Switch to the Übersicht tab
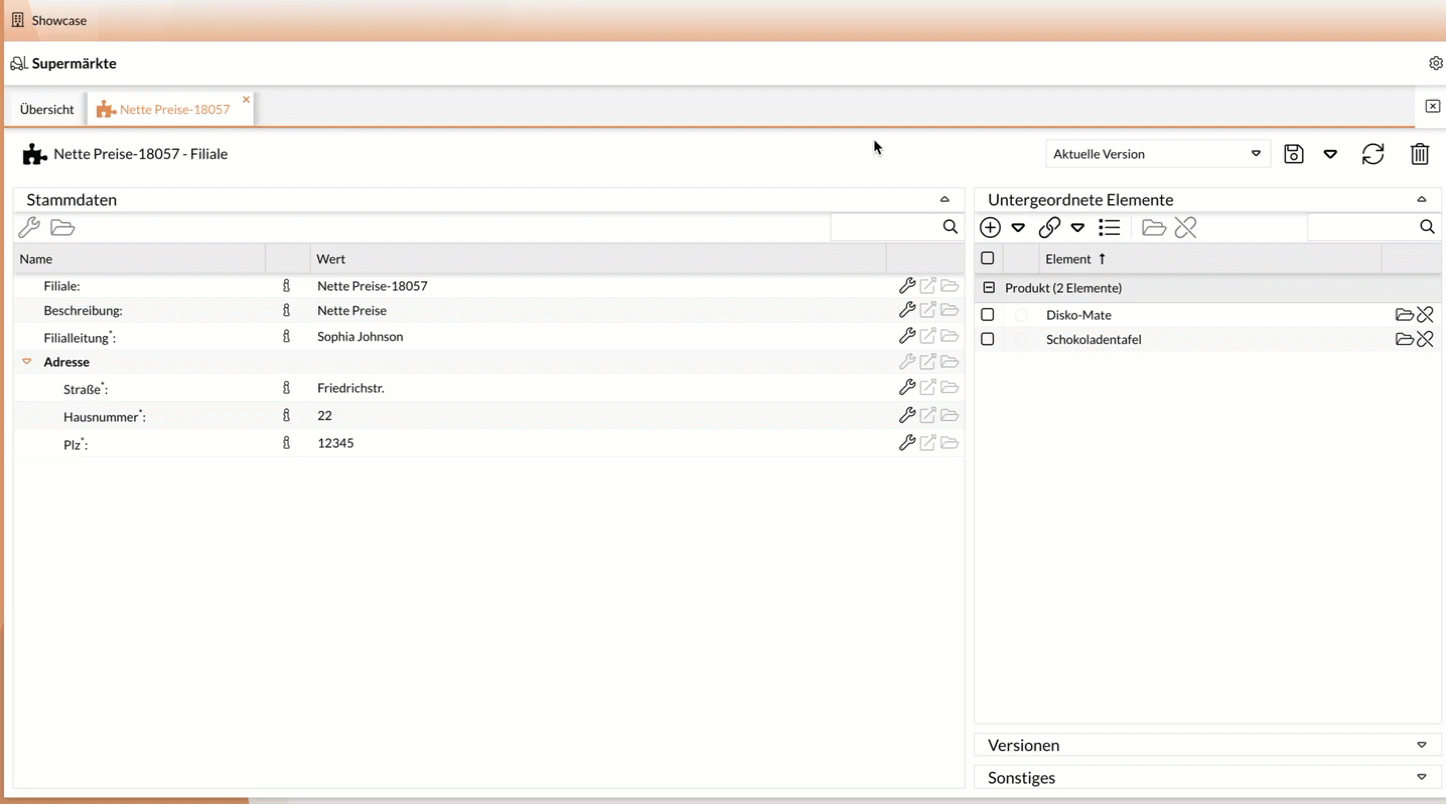The image size is (1446, 804). pos(47,110)
